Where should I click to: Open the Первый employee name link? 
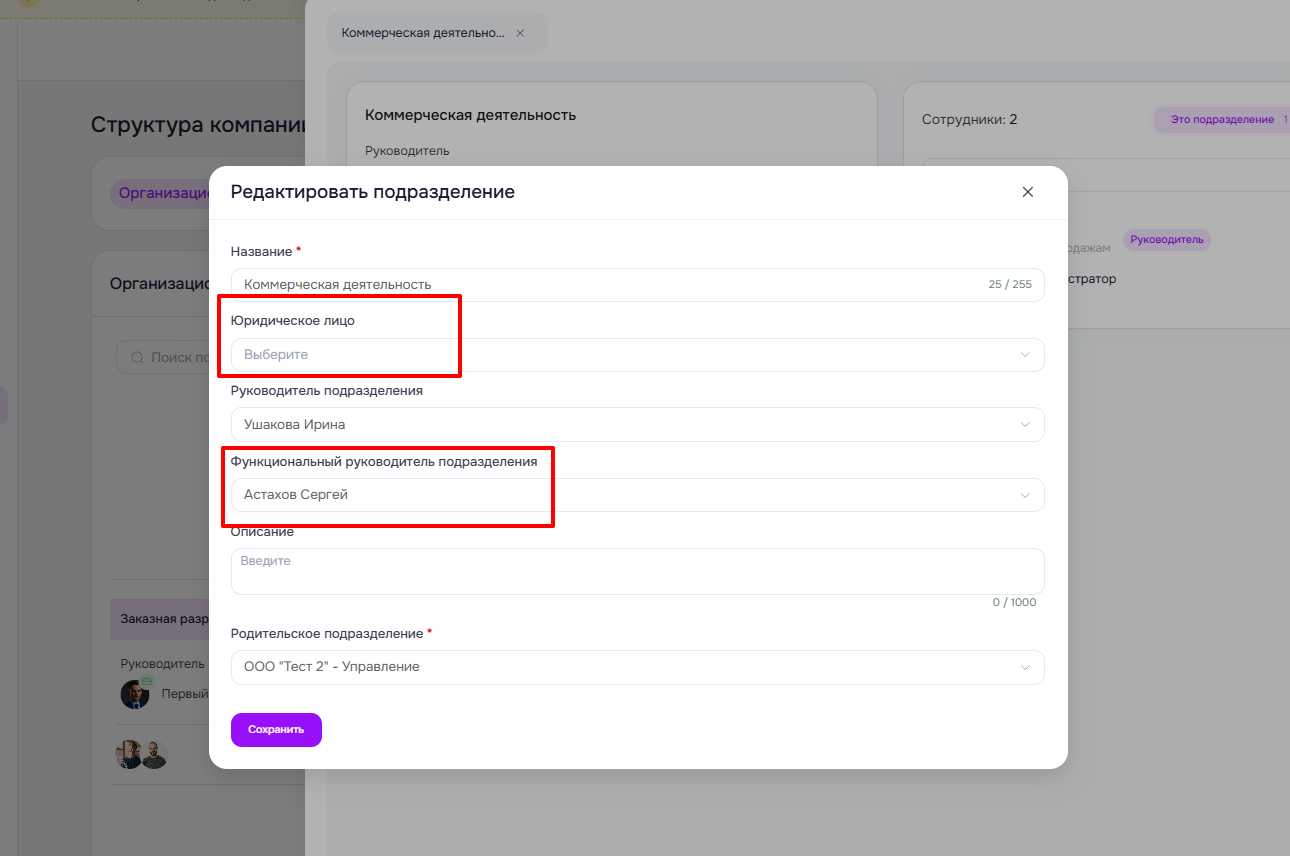coord(185,694)
